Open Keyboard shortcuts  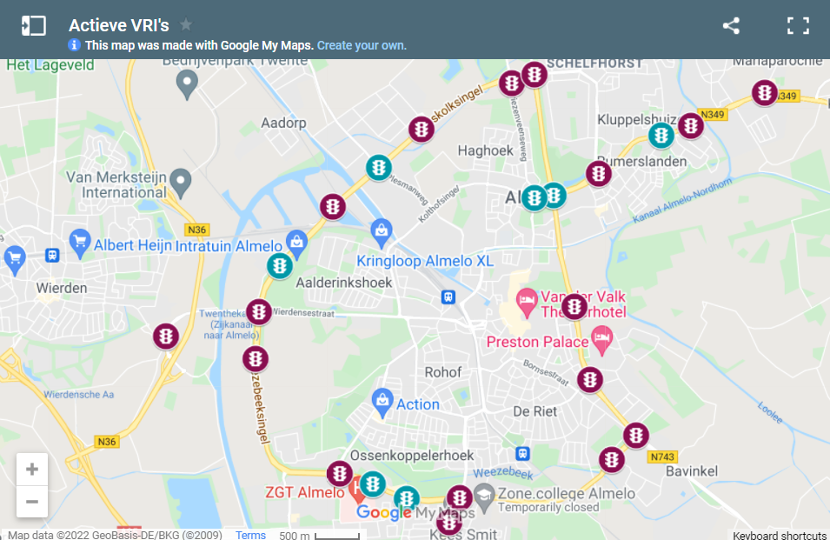click(779, 535)
